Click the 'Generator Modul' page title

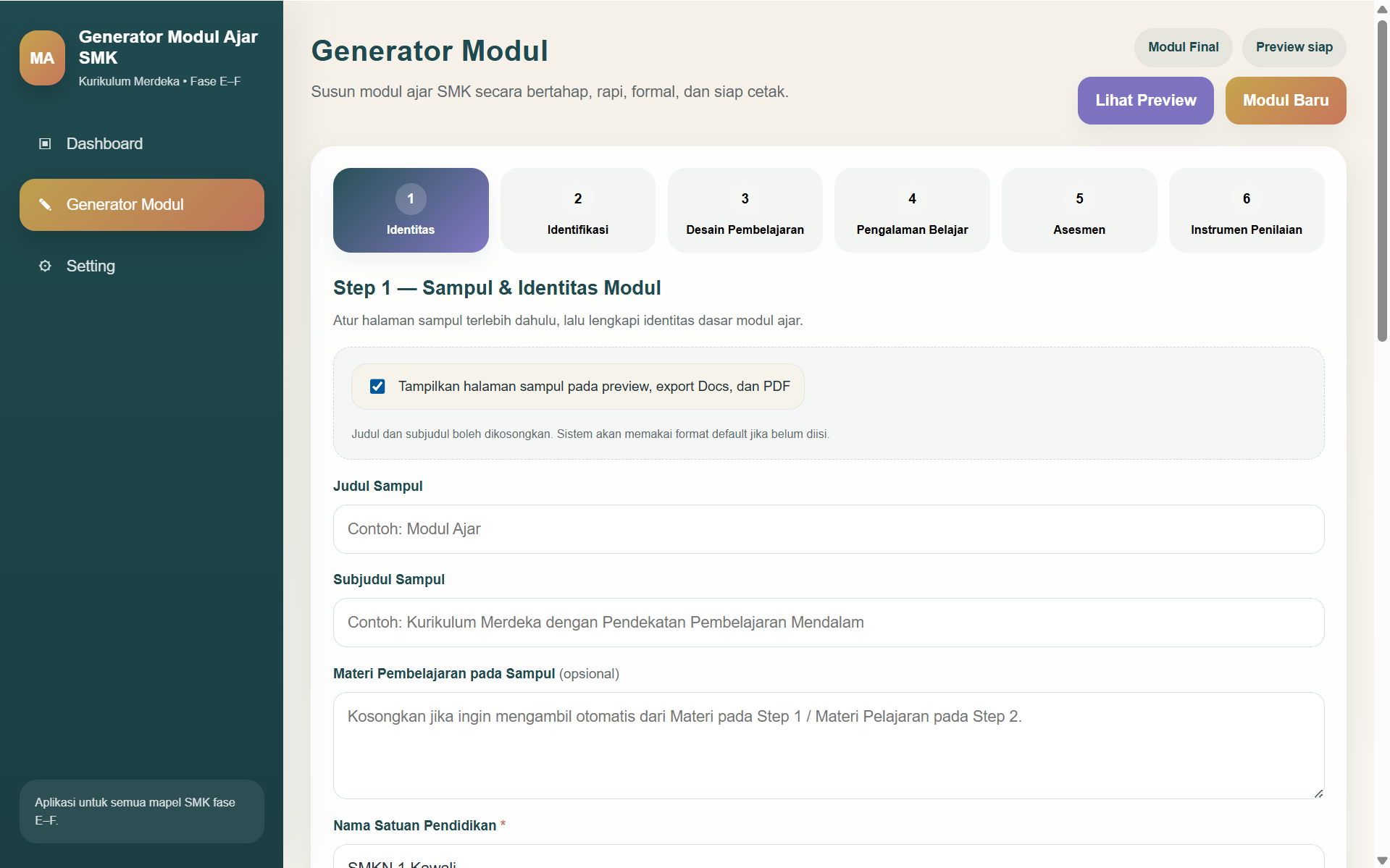coord(430,51)
